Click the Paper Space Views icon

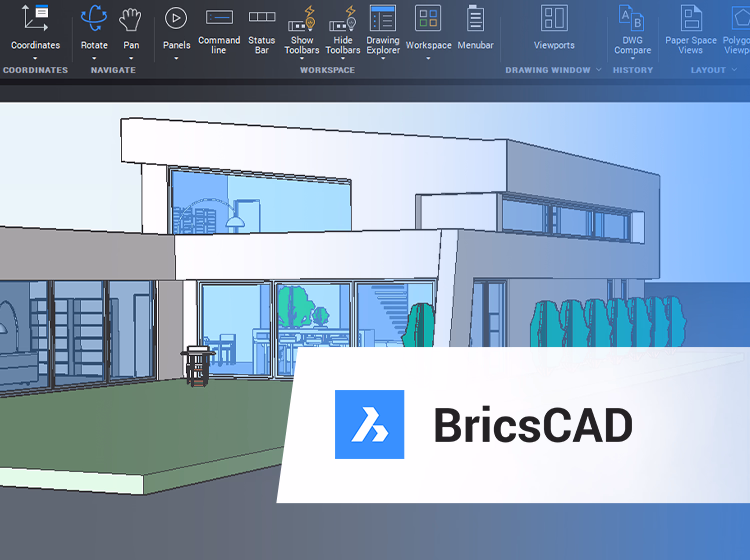pos(691,18)
